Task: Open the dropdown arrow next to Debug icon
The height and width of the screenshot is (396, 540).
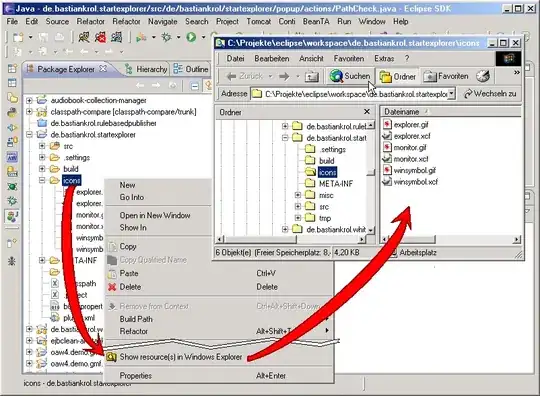Action: pyautogui.click(x=178, y=37)
